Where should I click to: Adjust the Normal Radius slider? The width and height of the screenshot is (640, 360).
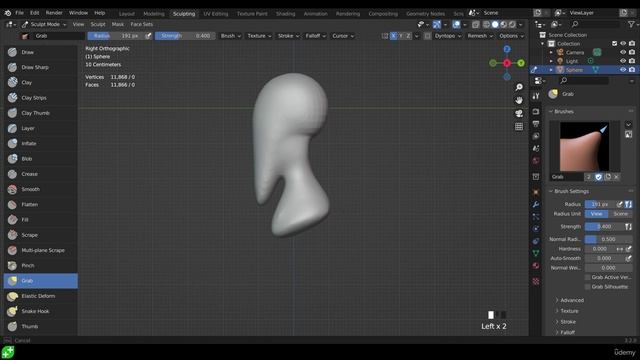pos(608,239)
